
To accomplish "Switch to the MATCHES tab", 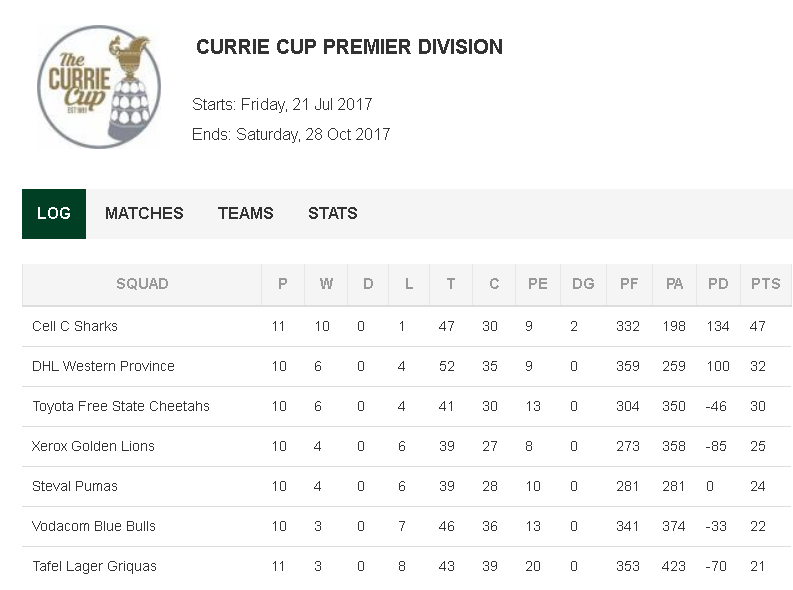I will 144,213.
